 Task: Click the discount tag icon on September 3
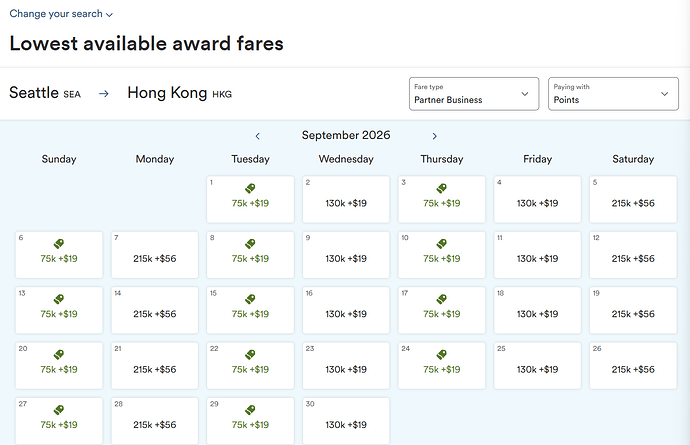[x=442, y=188]
